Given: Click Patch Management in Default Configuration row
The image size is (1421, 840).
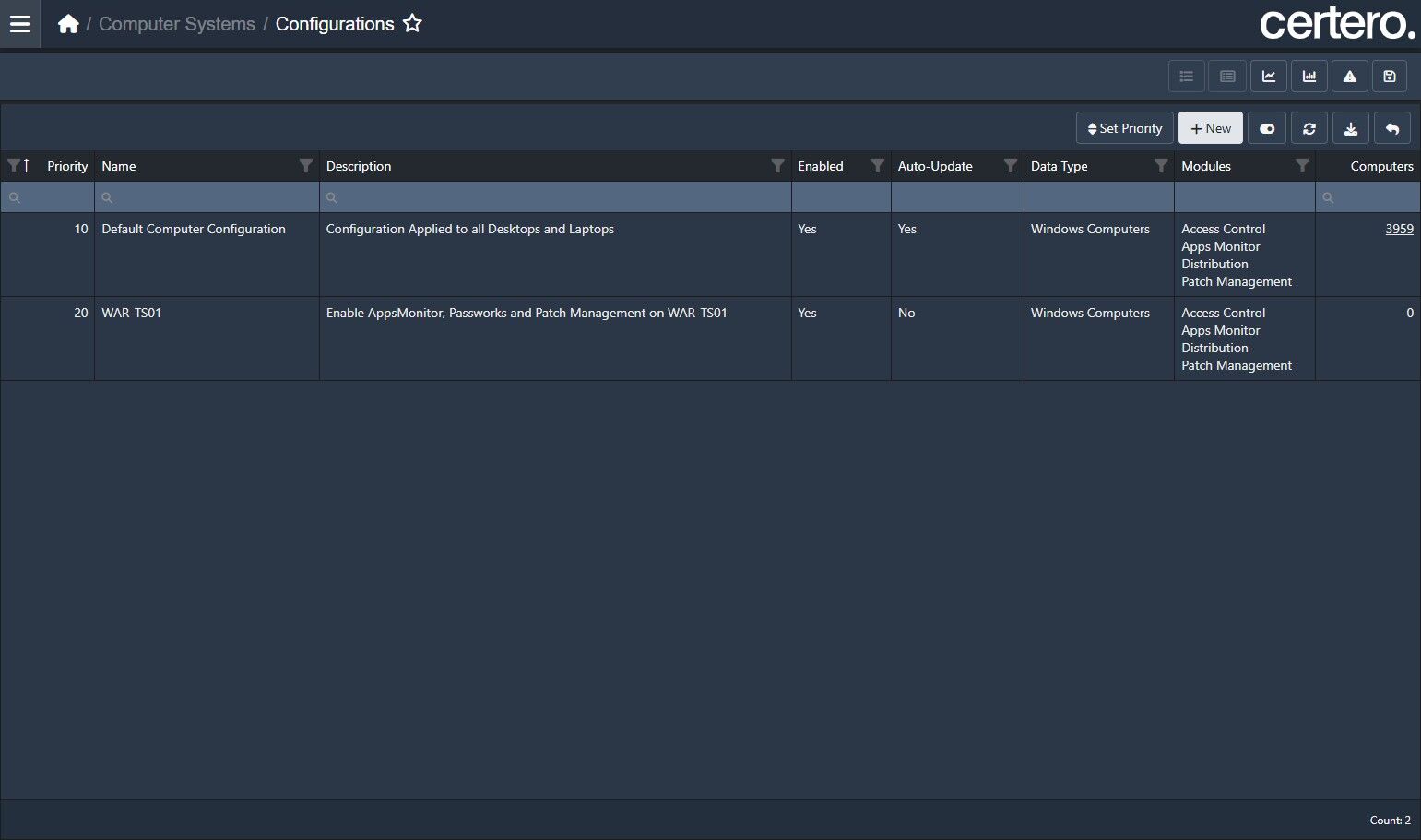Looking at the screenshot, I should click(x=1237, y=281).
